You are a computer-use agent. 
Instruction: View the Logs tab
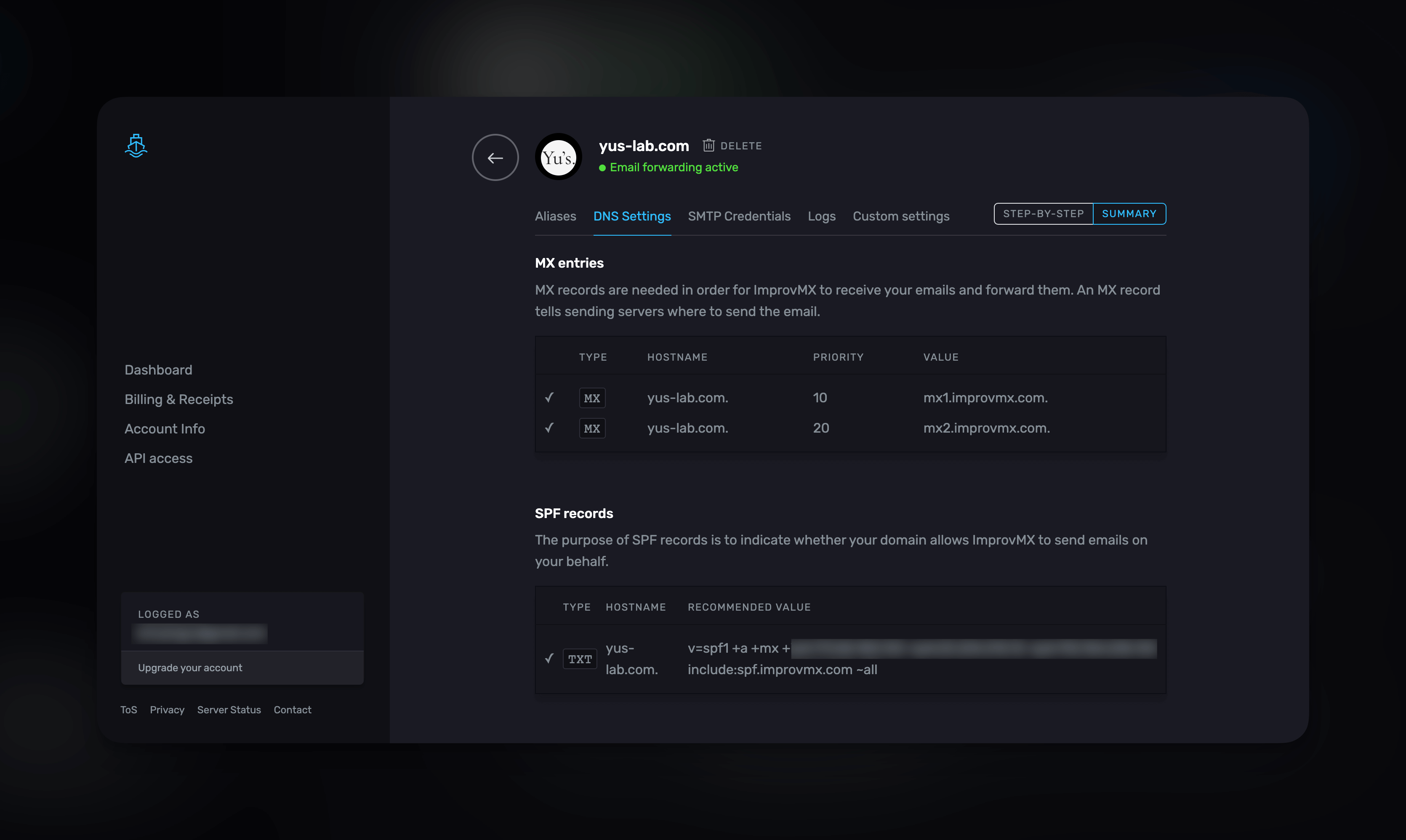[821, 216]
